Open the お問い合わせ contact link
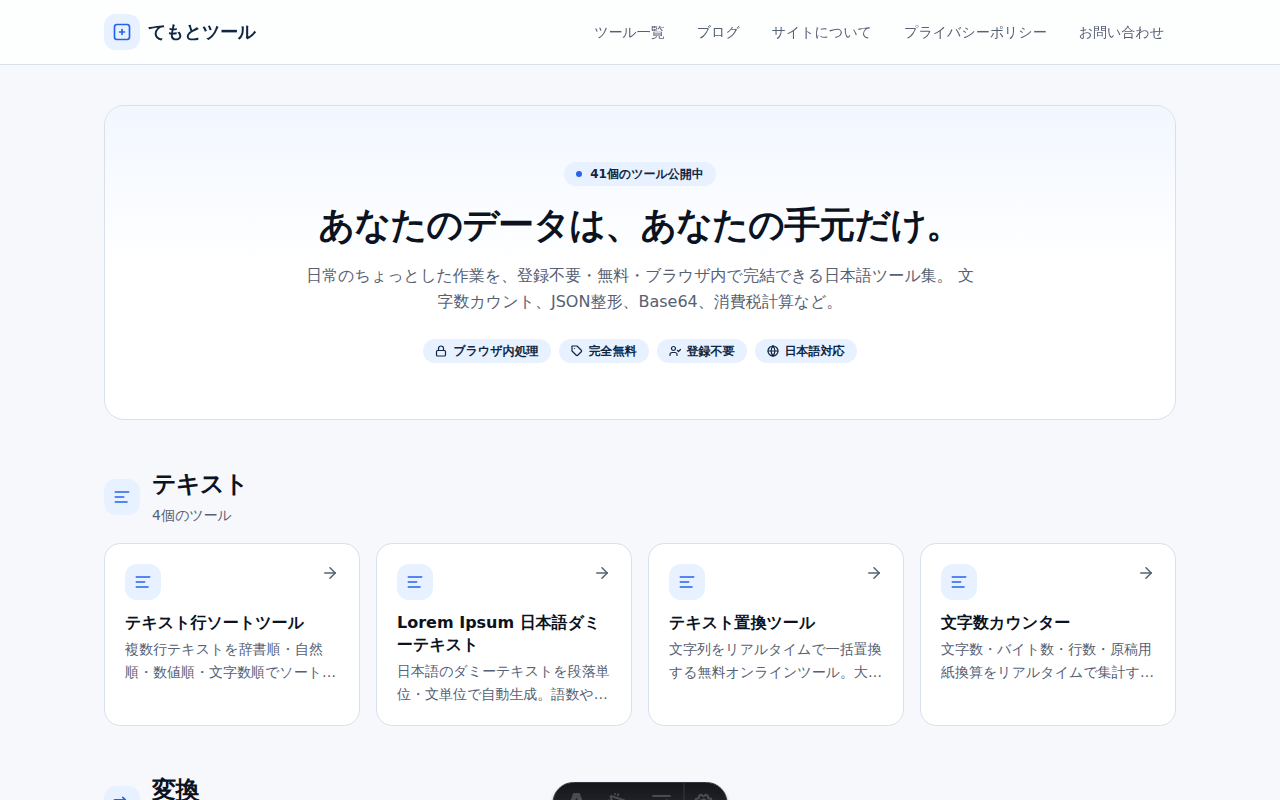Image resolution: width=1280 pixels, height=800 pixels. click(x=1121, y=32)
